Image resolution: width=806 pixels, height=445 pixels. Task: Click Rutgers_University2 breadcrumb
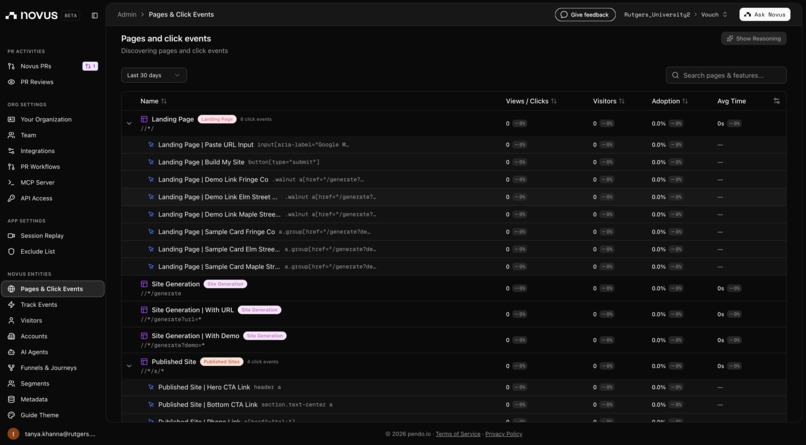coord(656,14)
